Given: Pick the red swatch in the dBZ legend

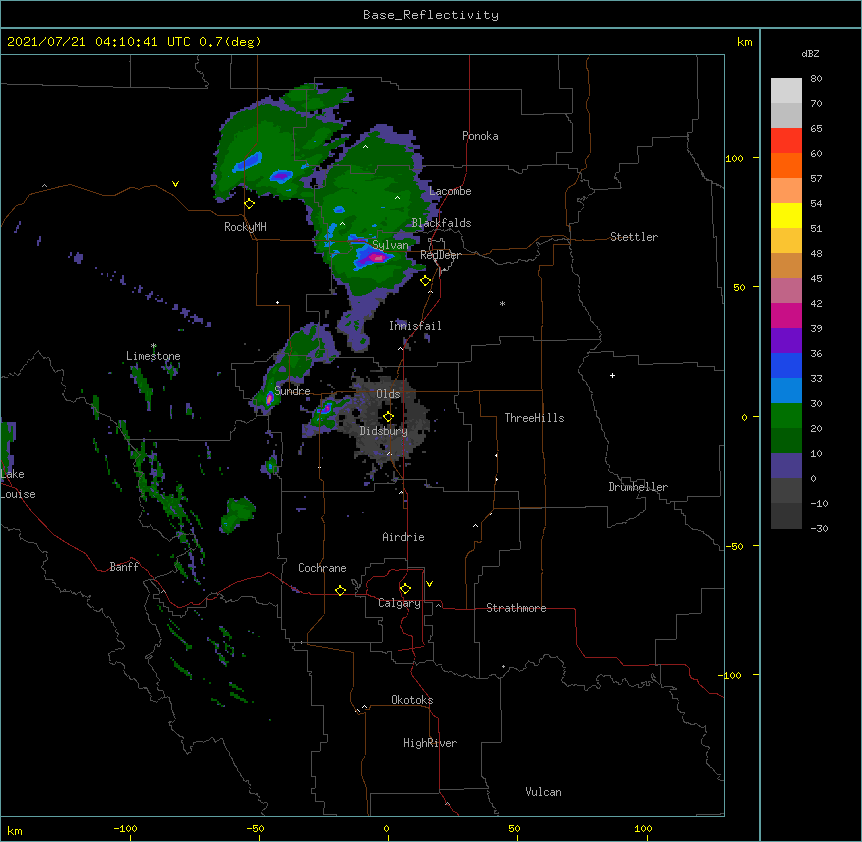Looking at the screenshot, I should point(786,141).
